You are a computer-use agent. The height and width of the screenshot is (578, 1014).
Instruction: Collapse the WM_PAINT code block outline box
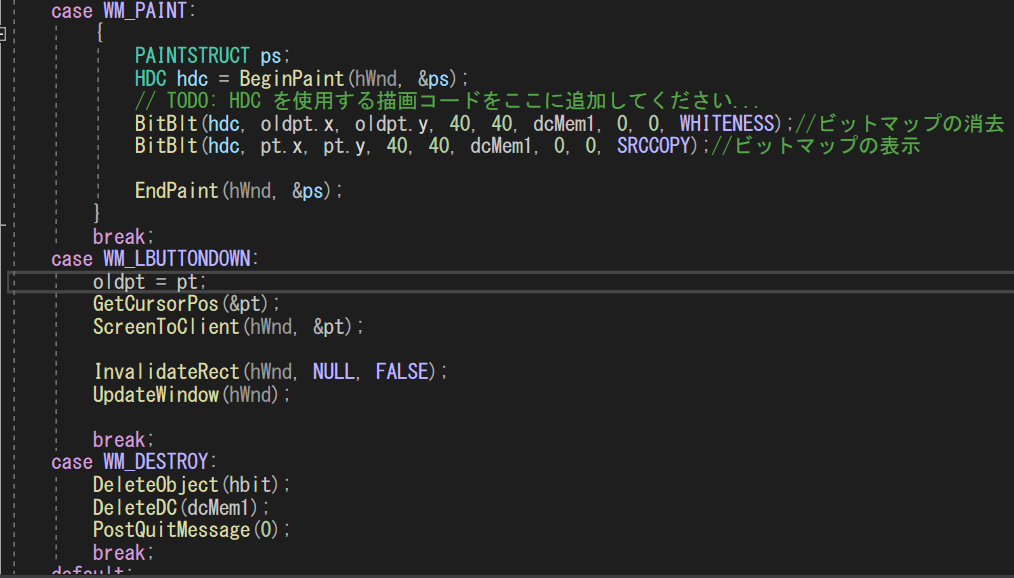tap(3, 34)
